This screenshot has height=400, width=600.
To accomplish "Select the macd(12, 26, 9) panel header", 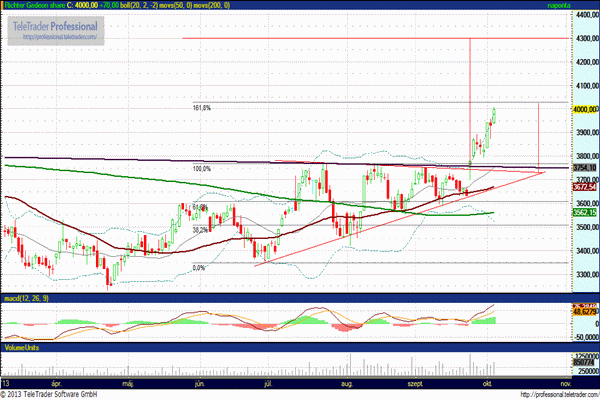I will click(26, 298).
